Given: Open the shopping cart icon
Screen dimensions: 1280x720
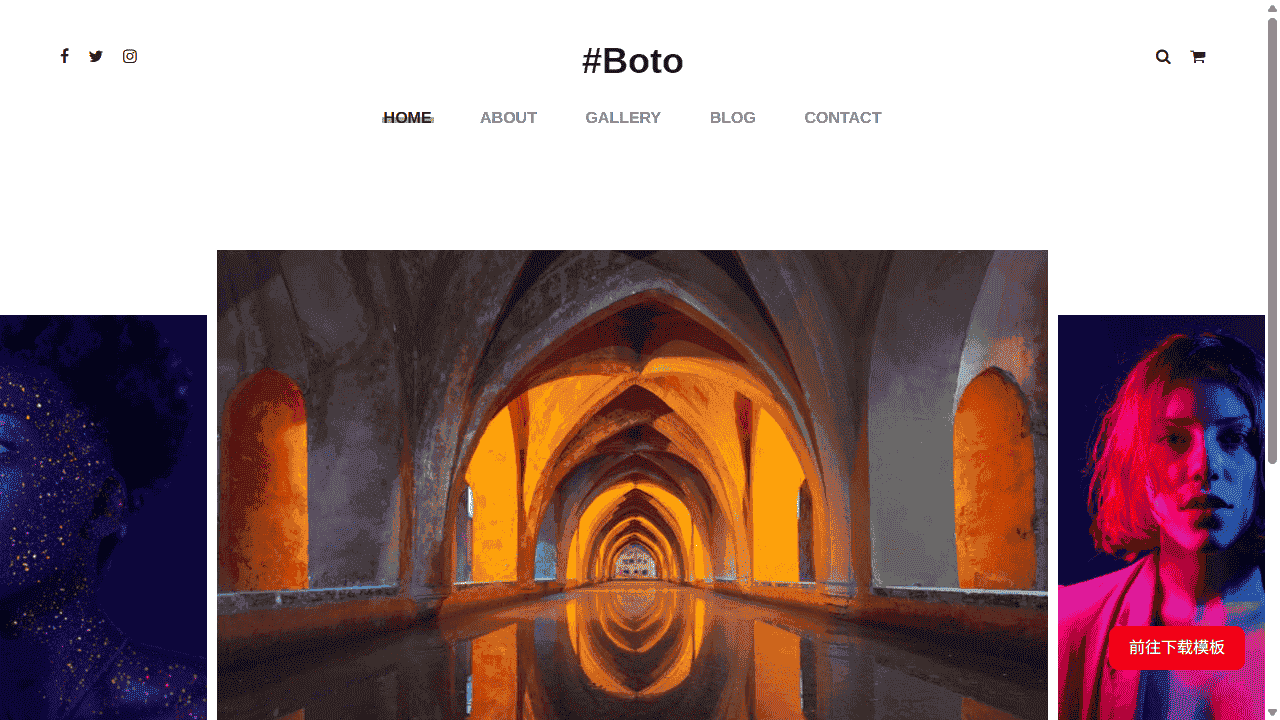Looking at the screenshot, I should 1197,57.
